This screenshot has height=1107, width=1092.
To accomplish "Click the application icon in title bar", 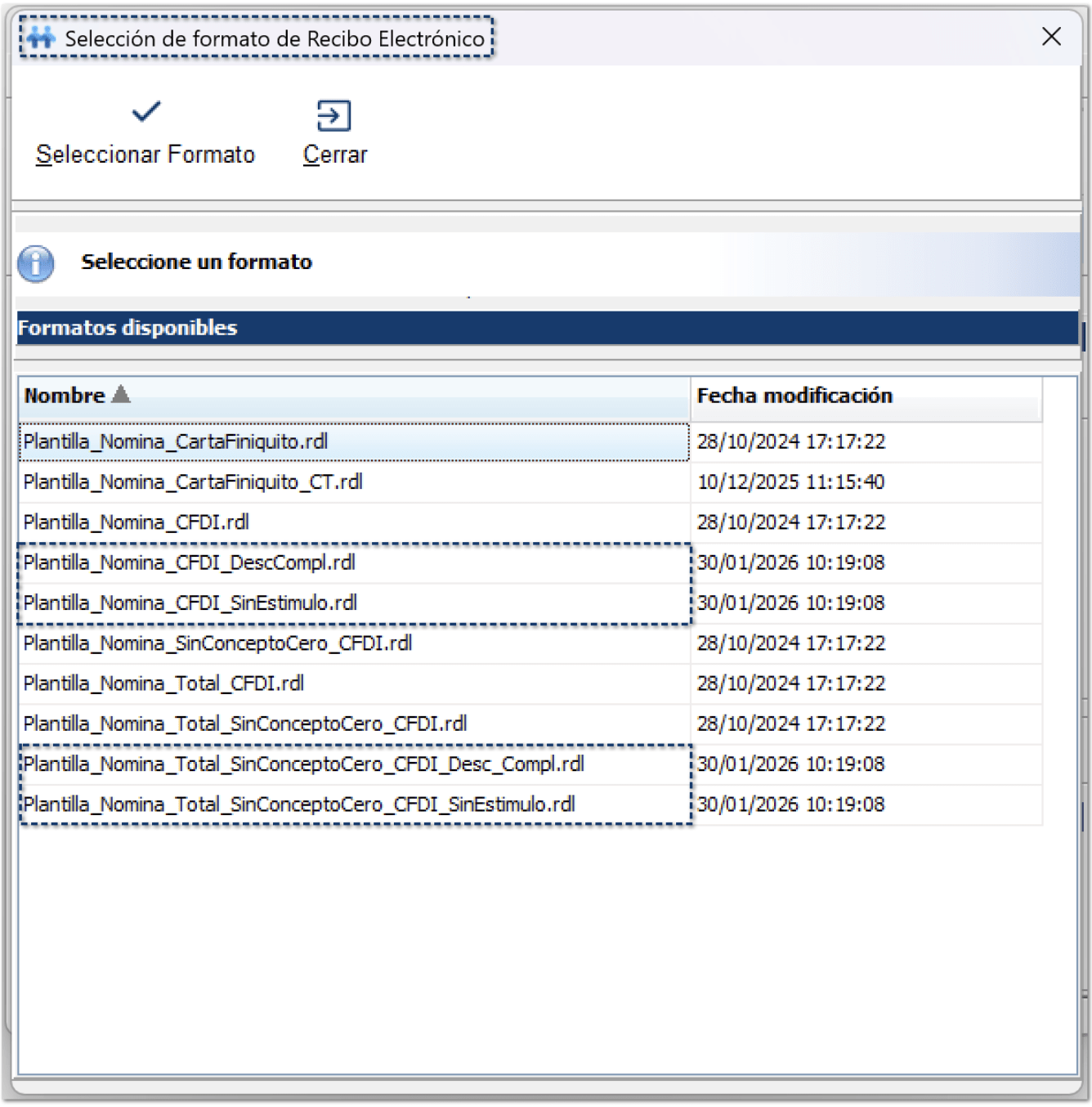I will pyautogui.click(x=41, y=38).
